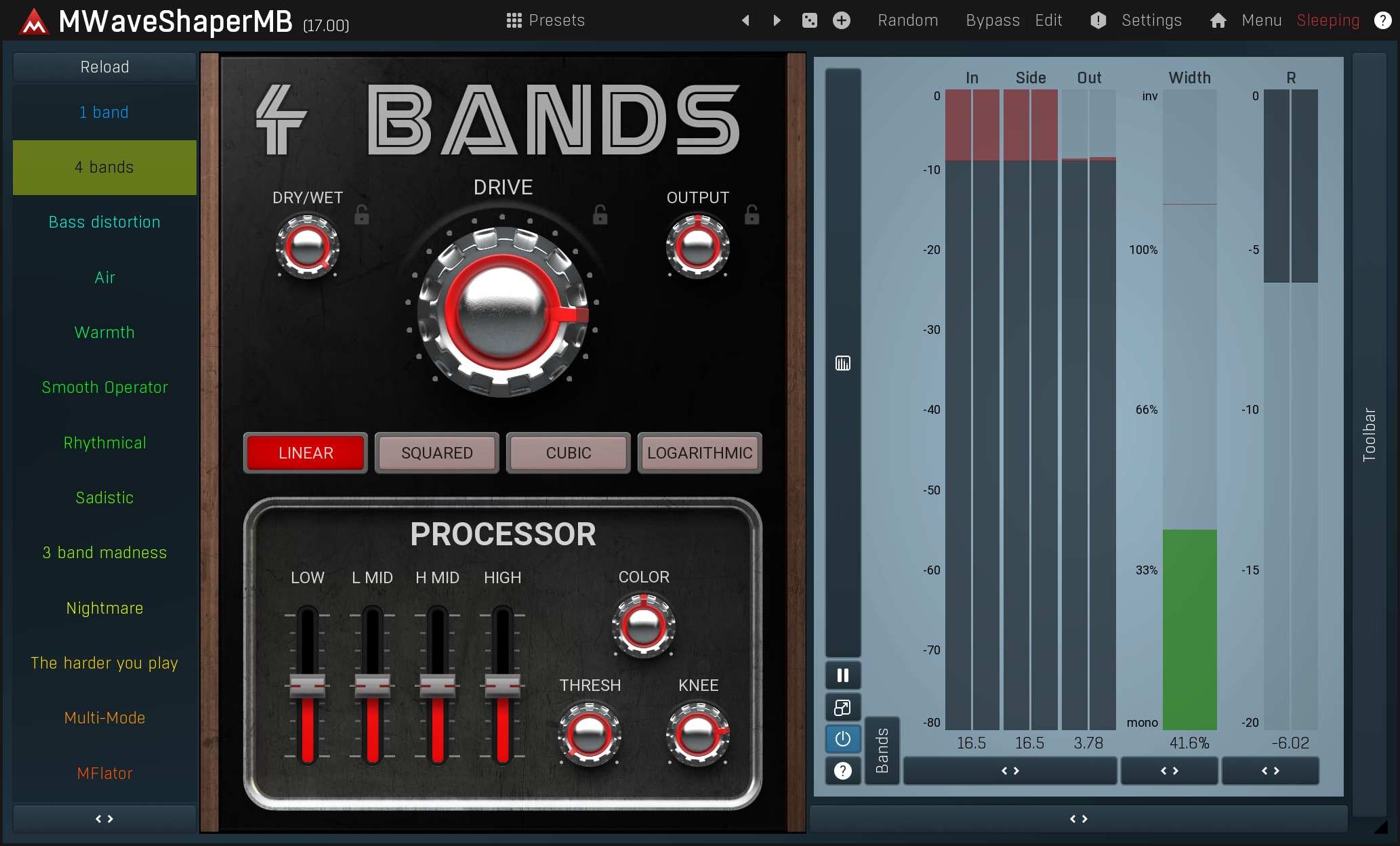Collapse the In/Side/Out meter arrows
1400x846 pixels.
(x=1010, y=771)
